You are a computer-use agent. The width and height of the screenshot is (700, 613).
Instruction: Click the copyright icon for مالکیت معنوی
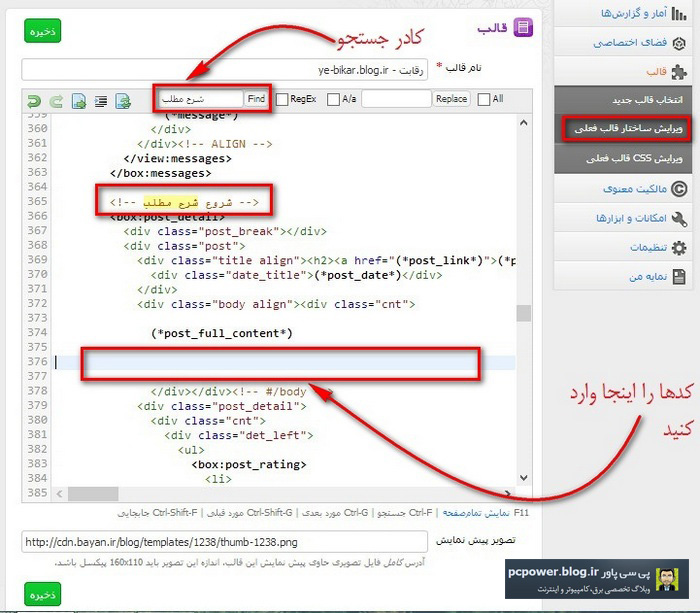679,189
